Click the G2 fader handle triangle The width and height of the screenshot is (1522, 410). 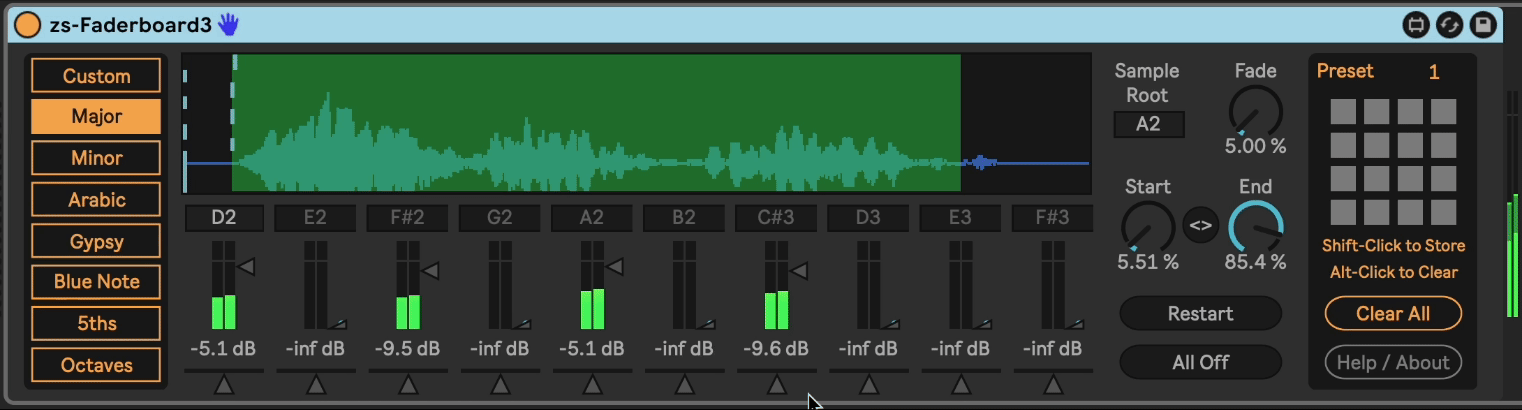tap(522, 324)
